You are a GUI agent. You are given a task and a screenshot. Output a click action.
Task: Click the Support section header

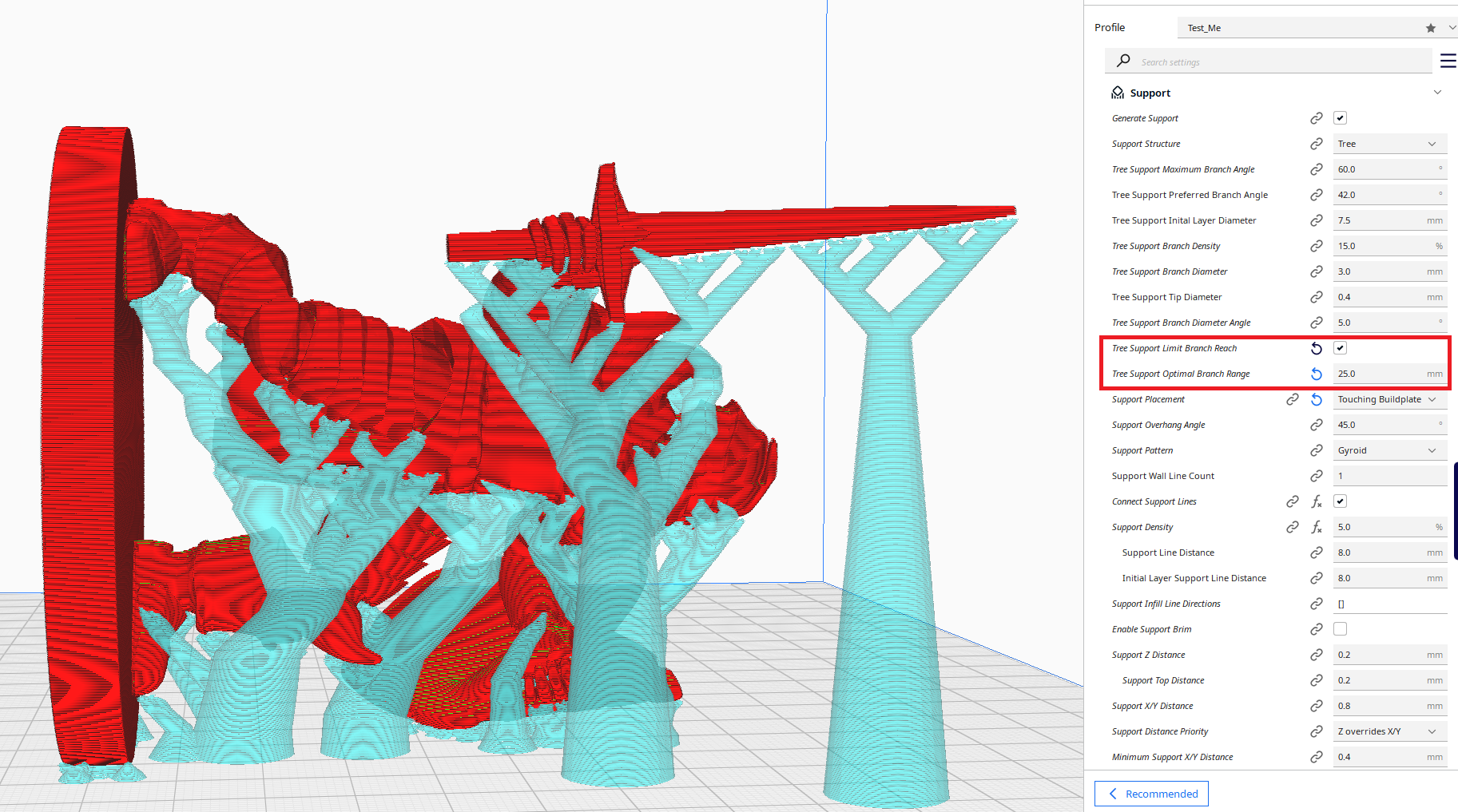[x=1277, y=93]
